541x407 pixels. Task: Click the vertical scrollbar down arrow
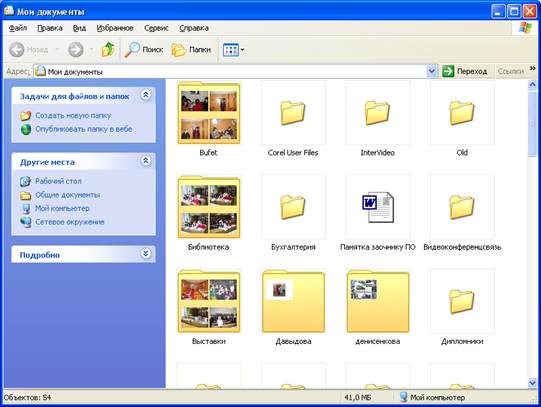pyautogui.click(x=532, y=382)
